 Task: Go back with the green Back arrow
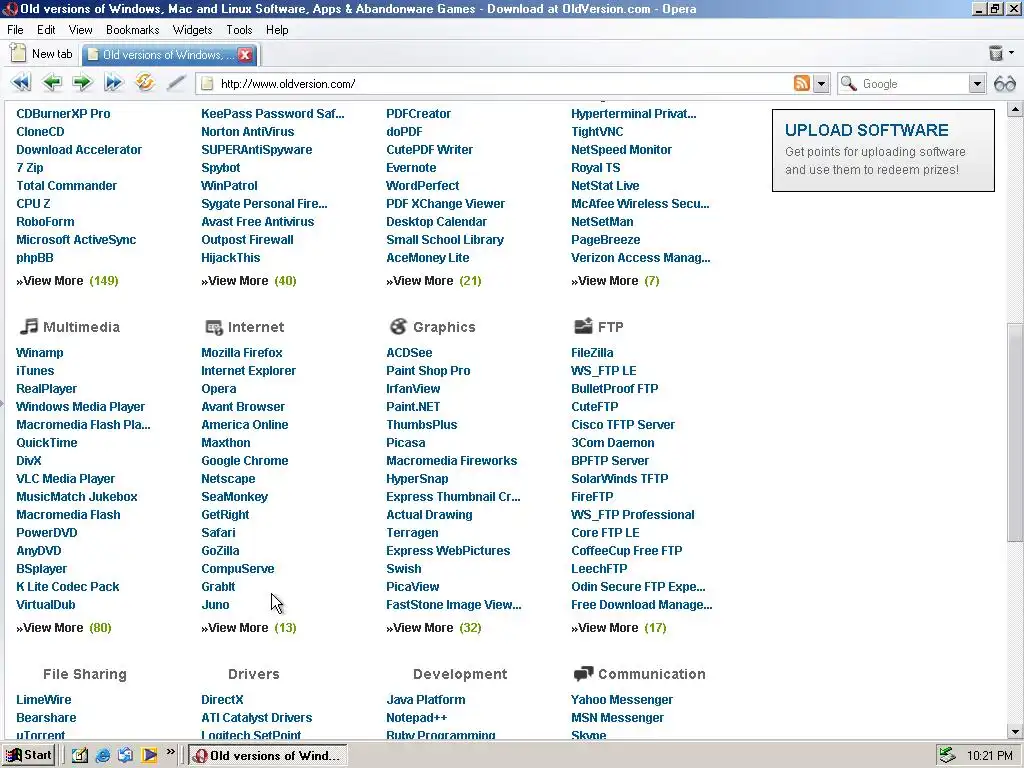(x=52, y=83)
